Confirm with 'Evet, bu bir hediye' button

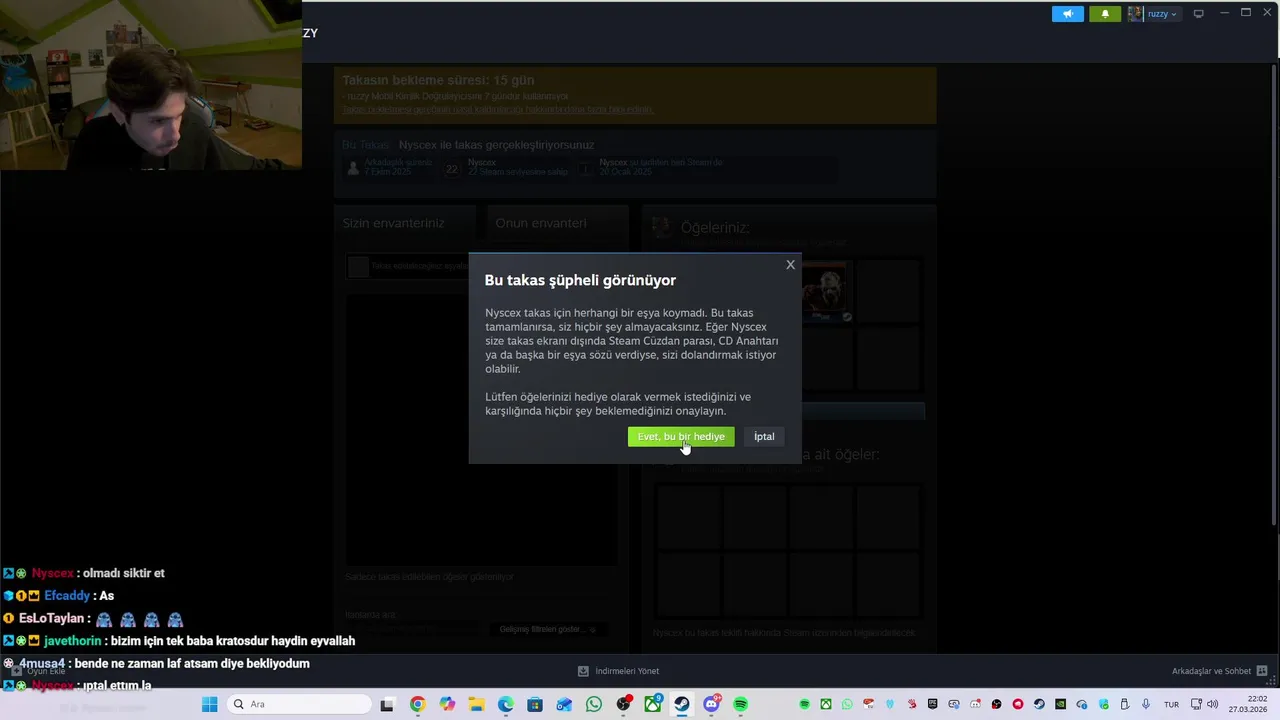[x=681, y=437]
